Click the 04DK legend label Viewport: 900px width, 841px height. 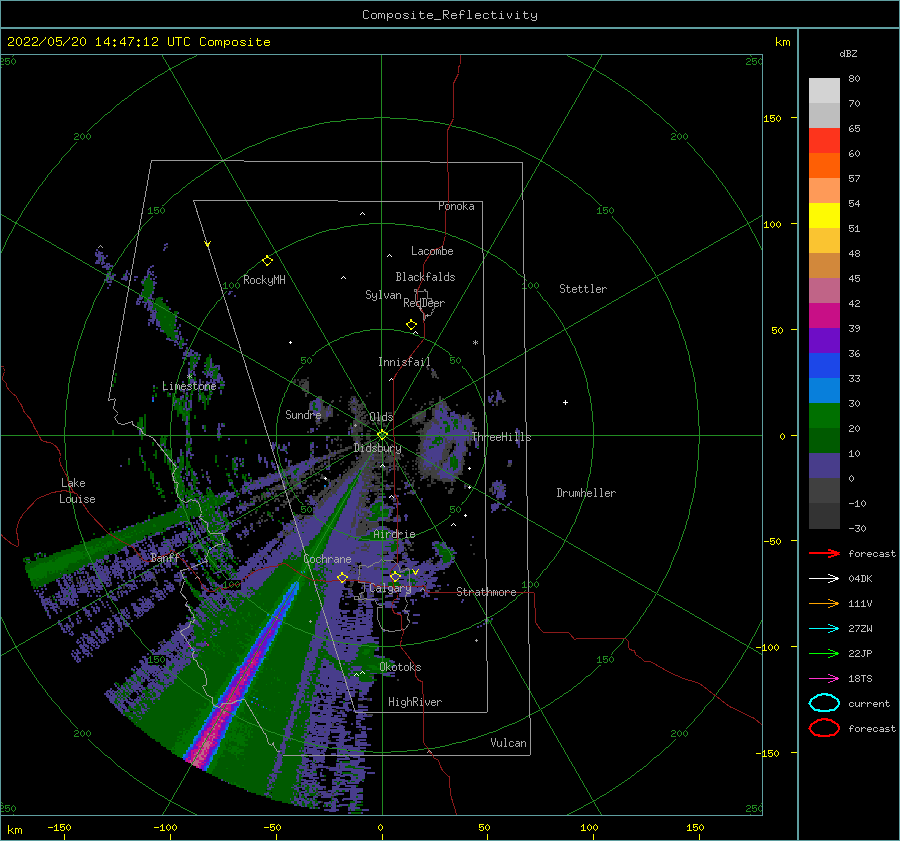pyautogui.click(x=860, y=579)
